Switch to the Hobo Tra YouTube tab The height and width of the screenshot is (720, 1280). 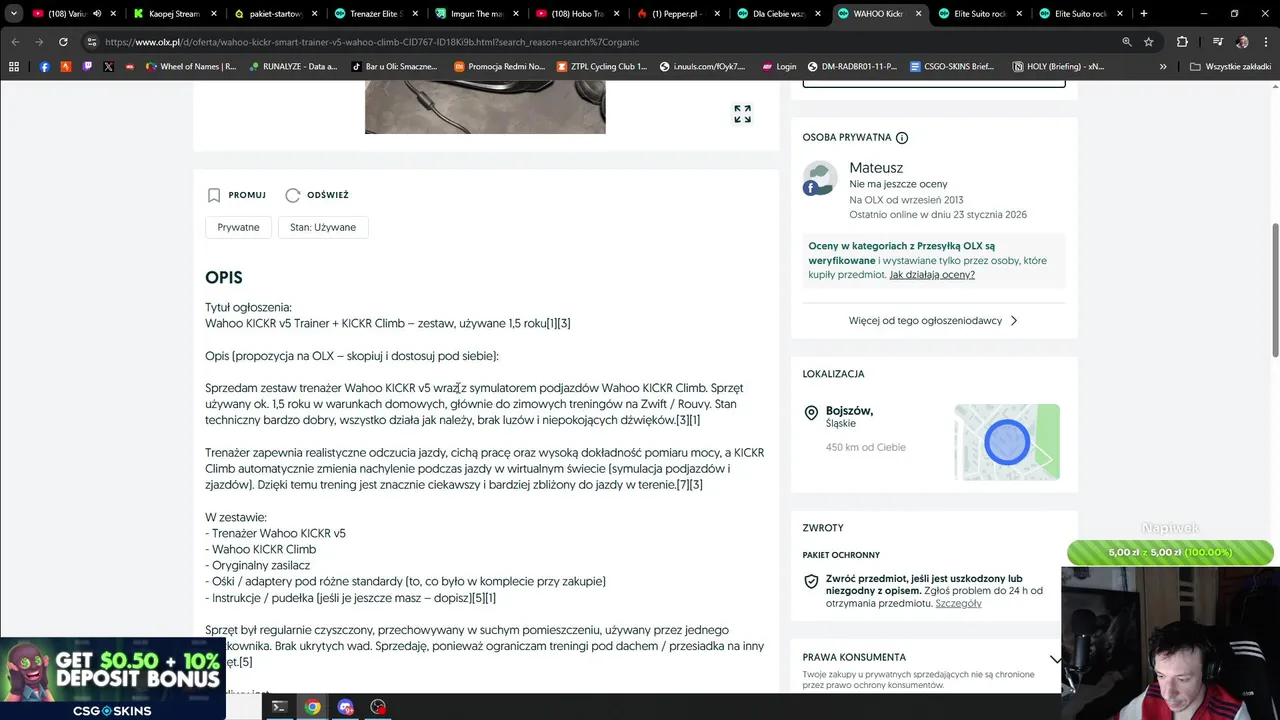[577, 14]
